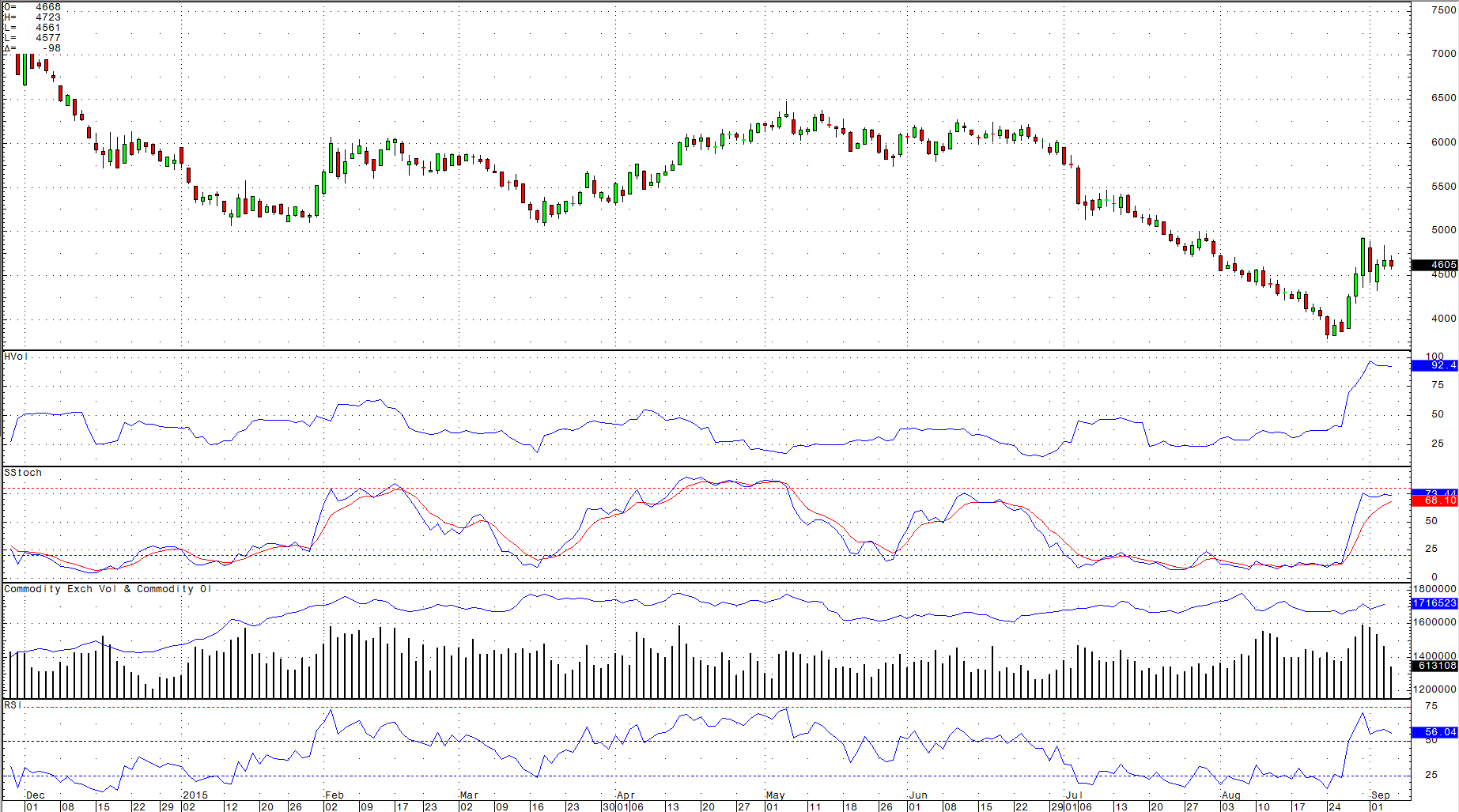Screen dimensions: 1459x812
Task: Click the Aug month label on time axis
Action: tap(1231, 795)
